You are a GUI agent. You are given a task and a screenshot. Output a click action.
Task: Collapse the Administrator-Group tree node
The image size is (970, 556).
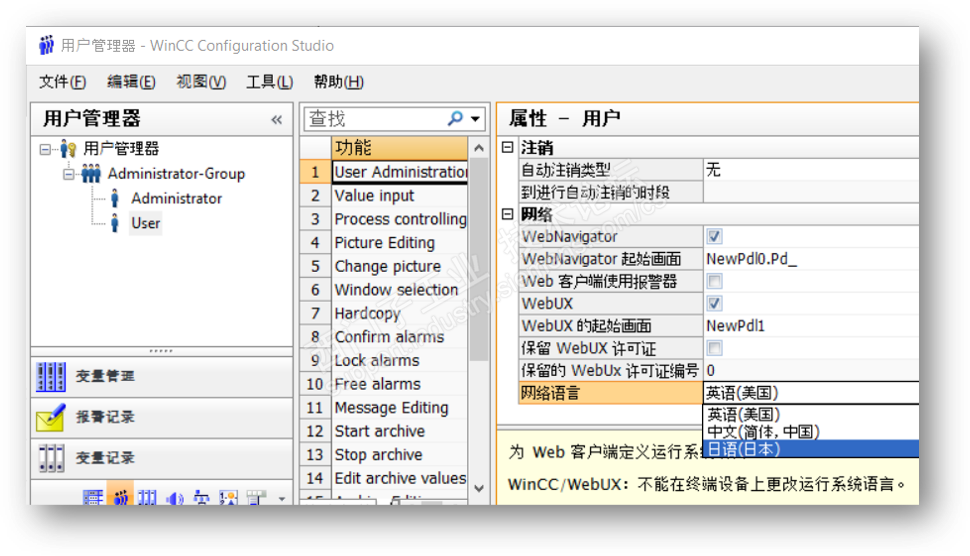69,174
